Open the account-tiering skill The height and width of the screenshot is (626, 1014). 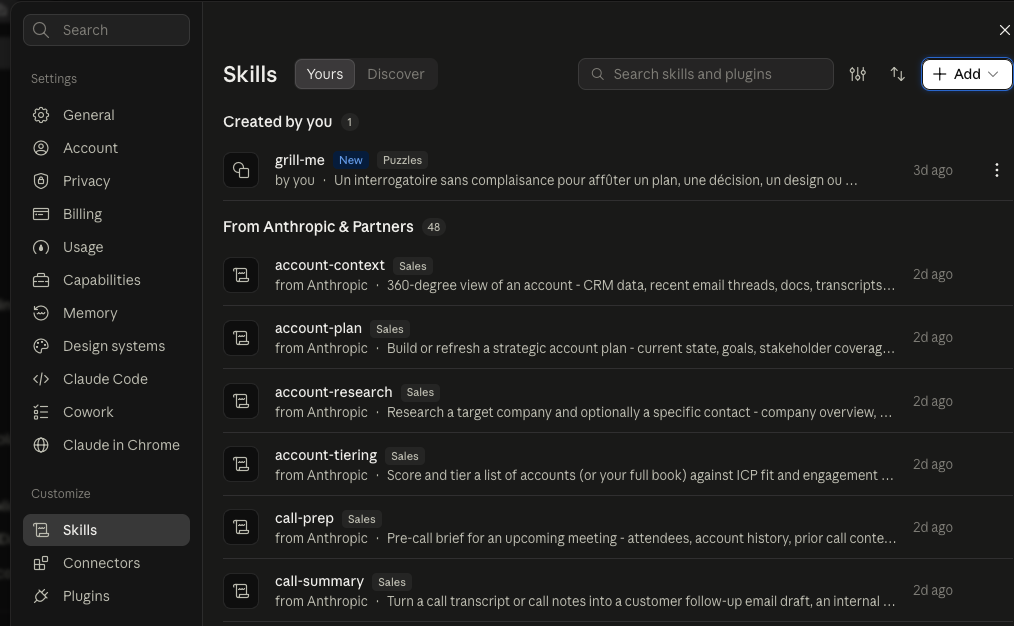pyautogui.click(x=618, y=464)
